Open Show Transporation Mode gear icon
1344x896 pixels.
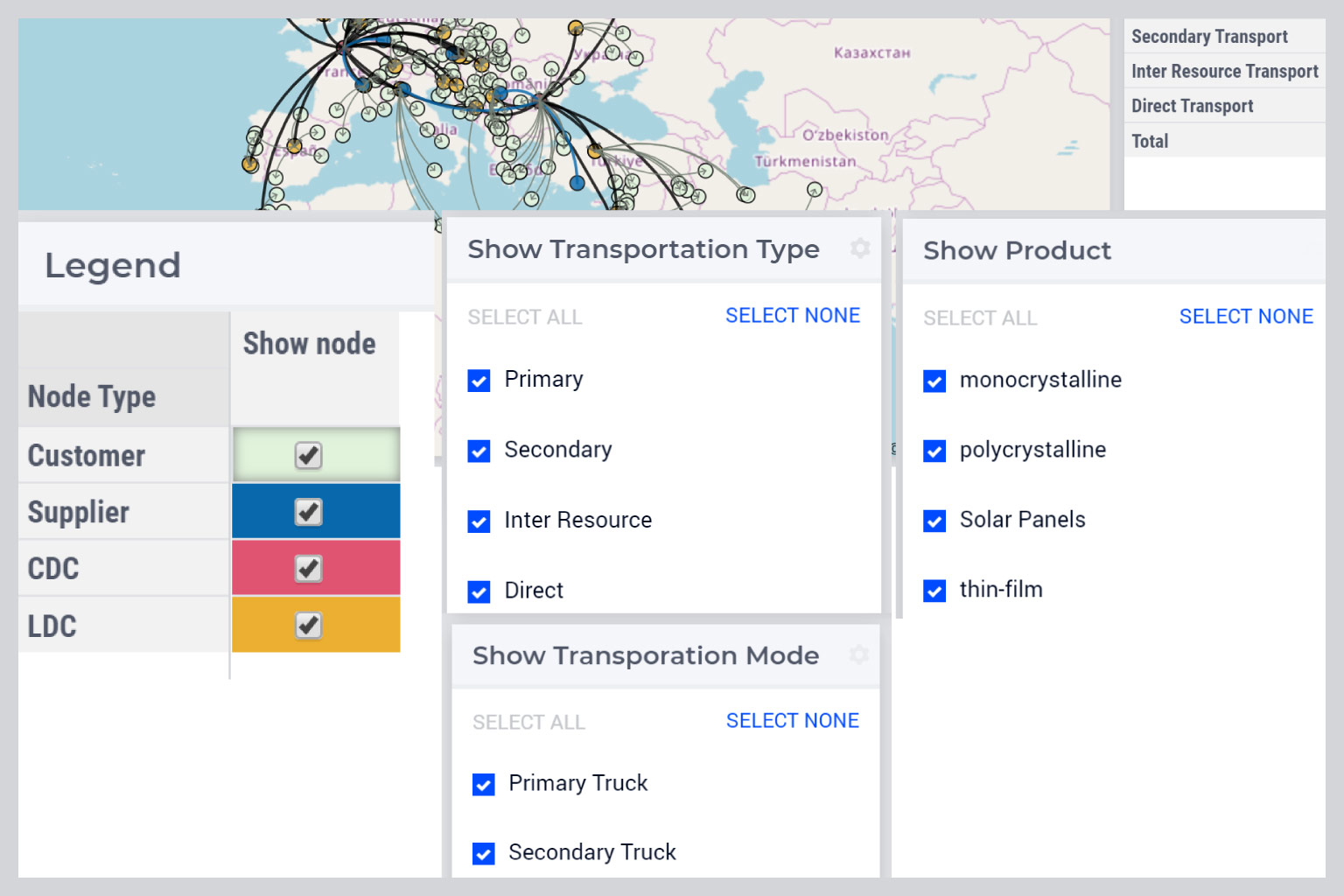point(859,654)
